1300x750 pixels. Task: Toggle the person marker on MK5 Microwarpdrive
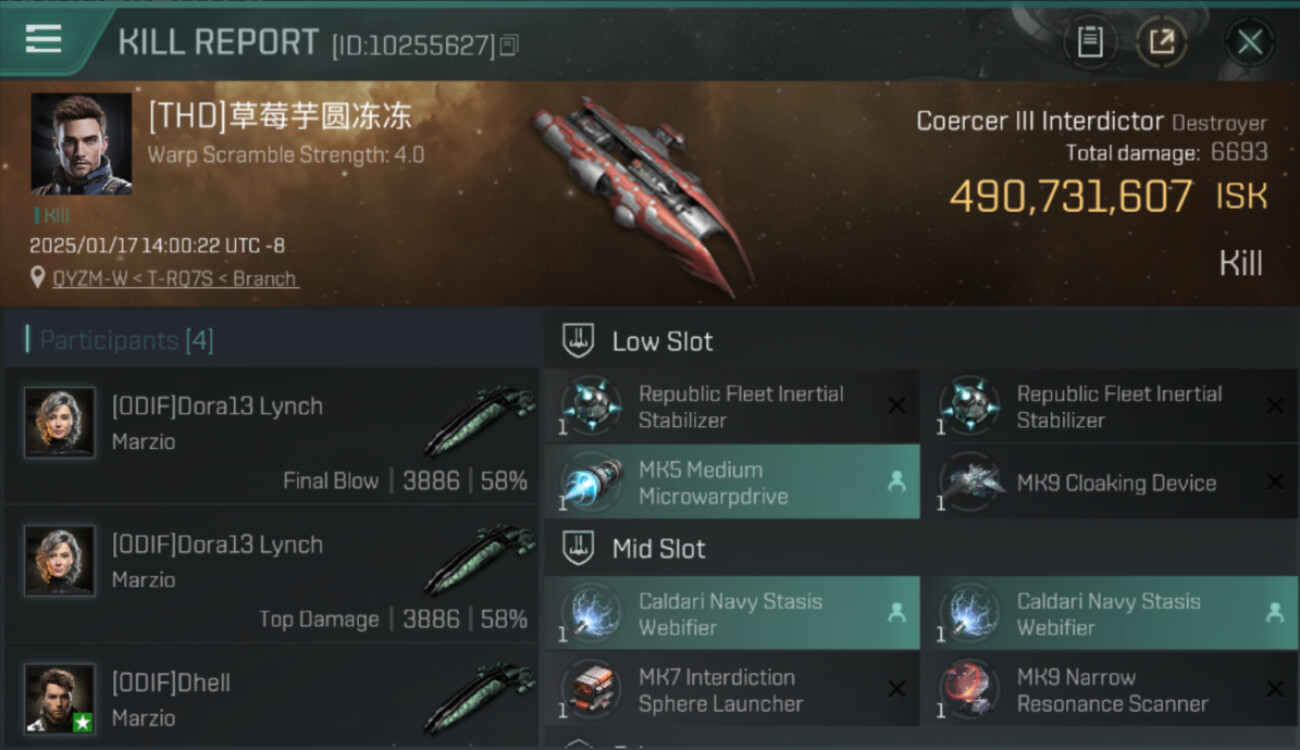click(x=897, y=482)
